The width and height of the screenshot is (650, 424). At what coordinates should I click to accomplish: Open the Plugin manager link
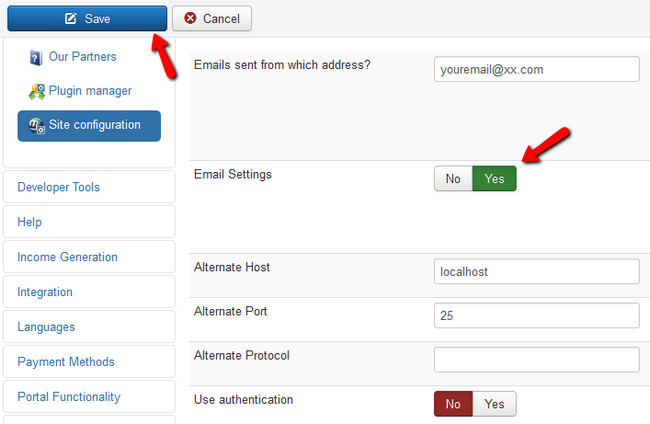[x=90, y=91]
